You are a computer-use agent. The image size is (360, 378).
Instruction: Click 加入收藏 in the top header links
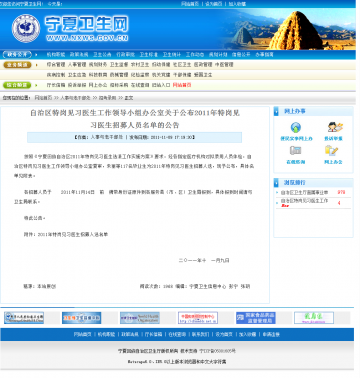[237, 4]
